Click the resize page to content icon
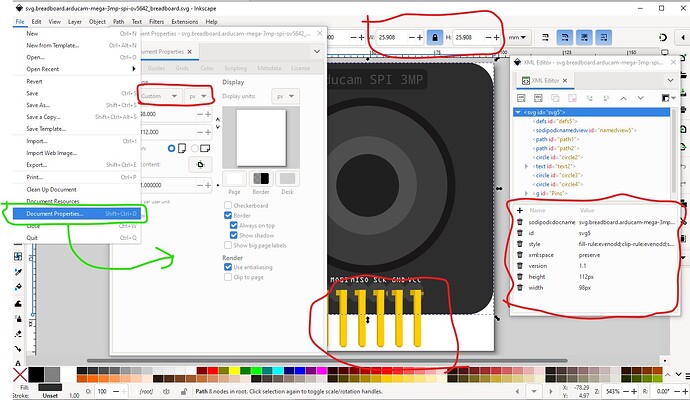 (202, 163)
